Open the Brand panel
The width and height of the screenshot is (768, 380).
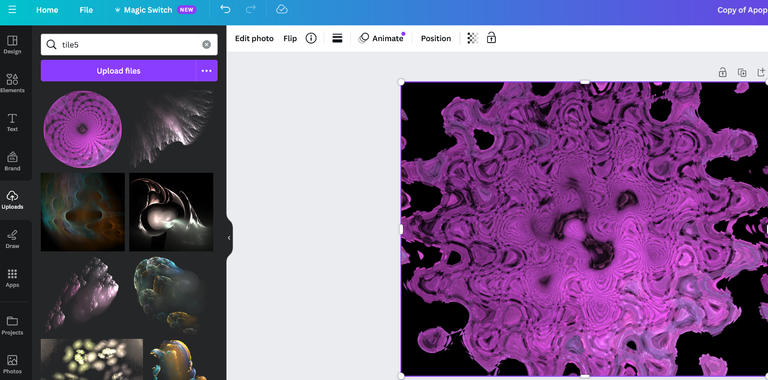[x=12, y=162]
